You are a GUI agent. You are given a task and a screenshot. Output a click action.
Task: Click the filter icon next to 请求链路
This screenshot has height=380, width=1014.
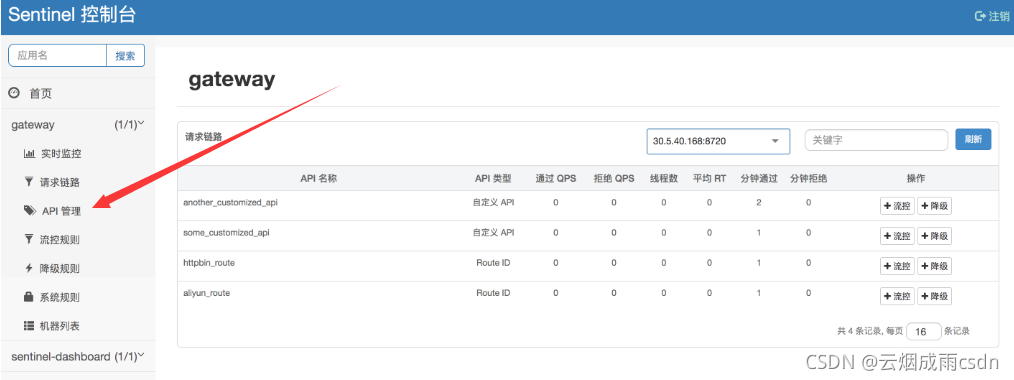pyautogui.click(x=28, y=182)
